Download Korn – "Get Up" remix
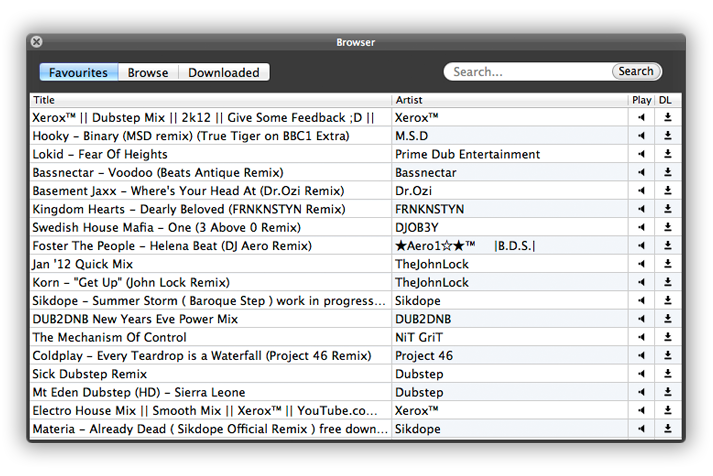 [x=668, y=283]
